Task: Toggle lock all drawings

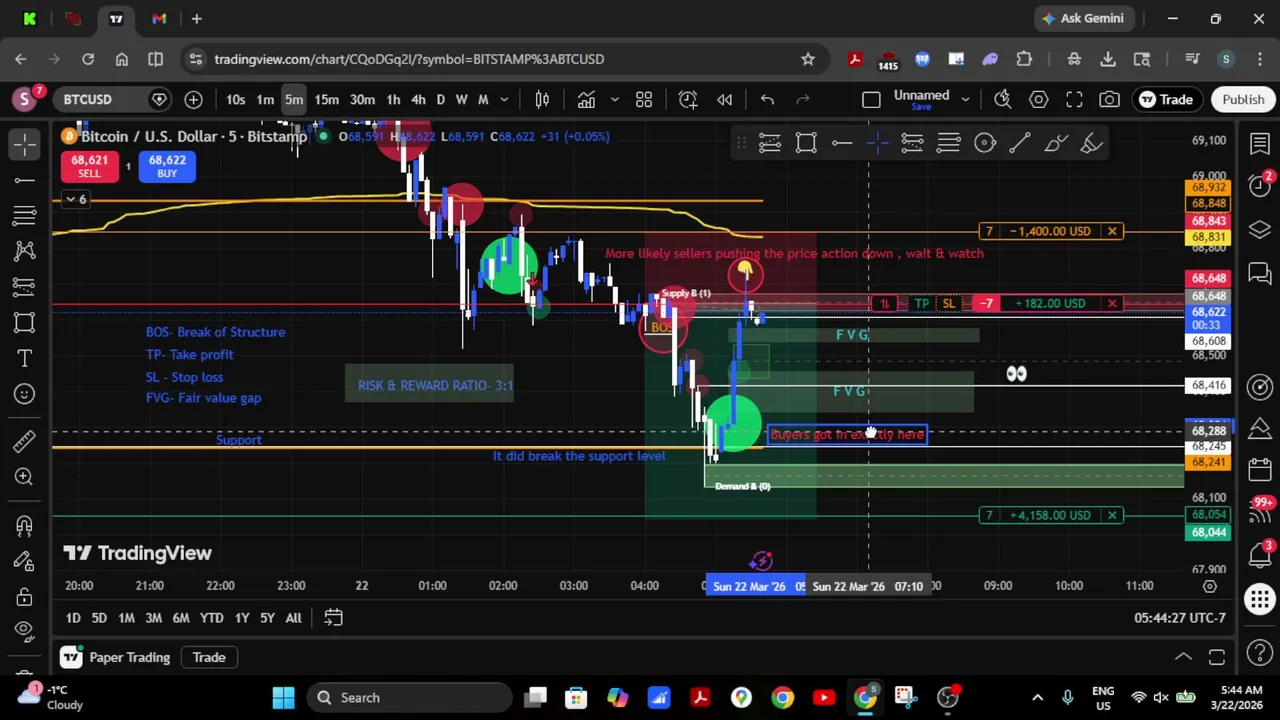Action: click(25, 597)
